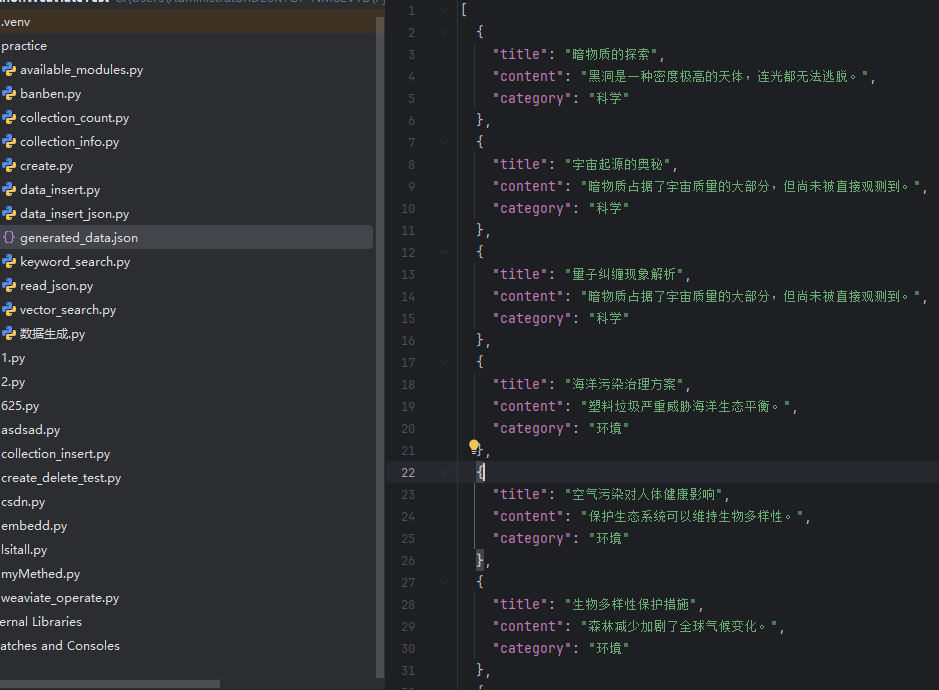This screenshot has width=939, height=690.
Task: Select the practice folder in the project tree
Action: pyautogui.click(x=24, y=45)
